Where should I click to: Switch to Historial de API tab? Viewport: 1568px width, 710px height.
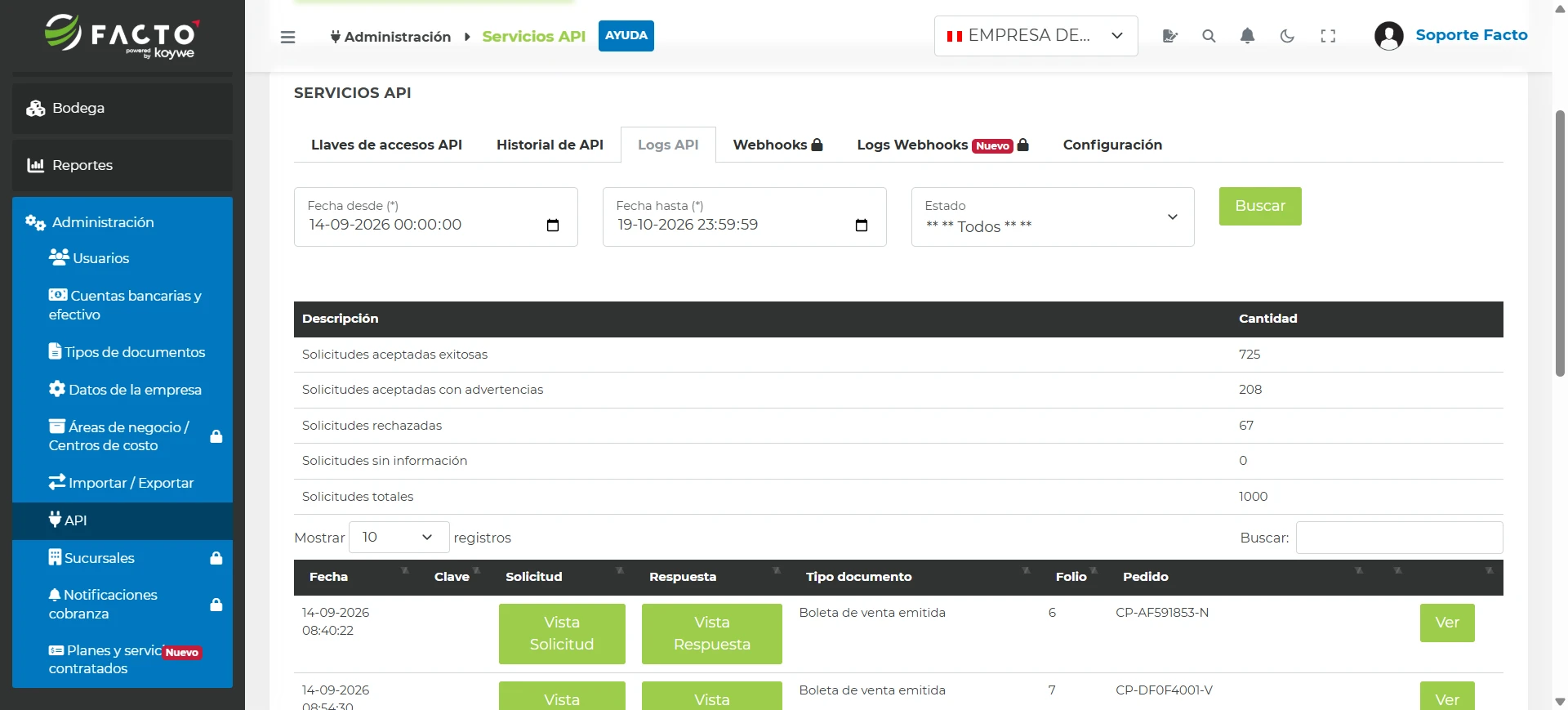click(550, 145)
